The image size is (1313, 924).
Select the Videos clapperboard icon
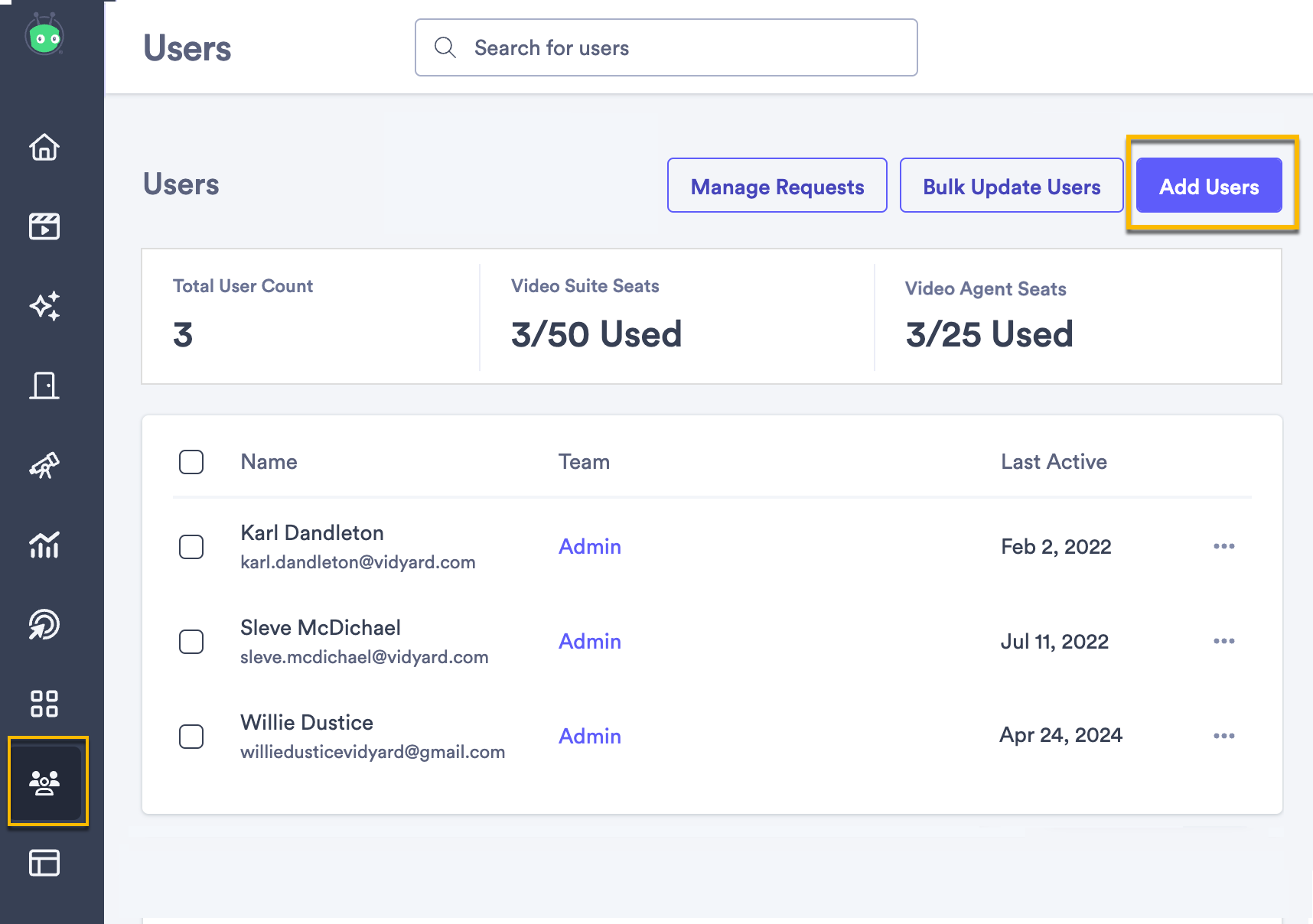coord(45,226)
